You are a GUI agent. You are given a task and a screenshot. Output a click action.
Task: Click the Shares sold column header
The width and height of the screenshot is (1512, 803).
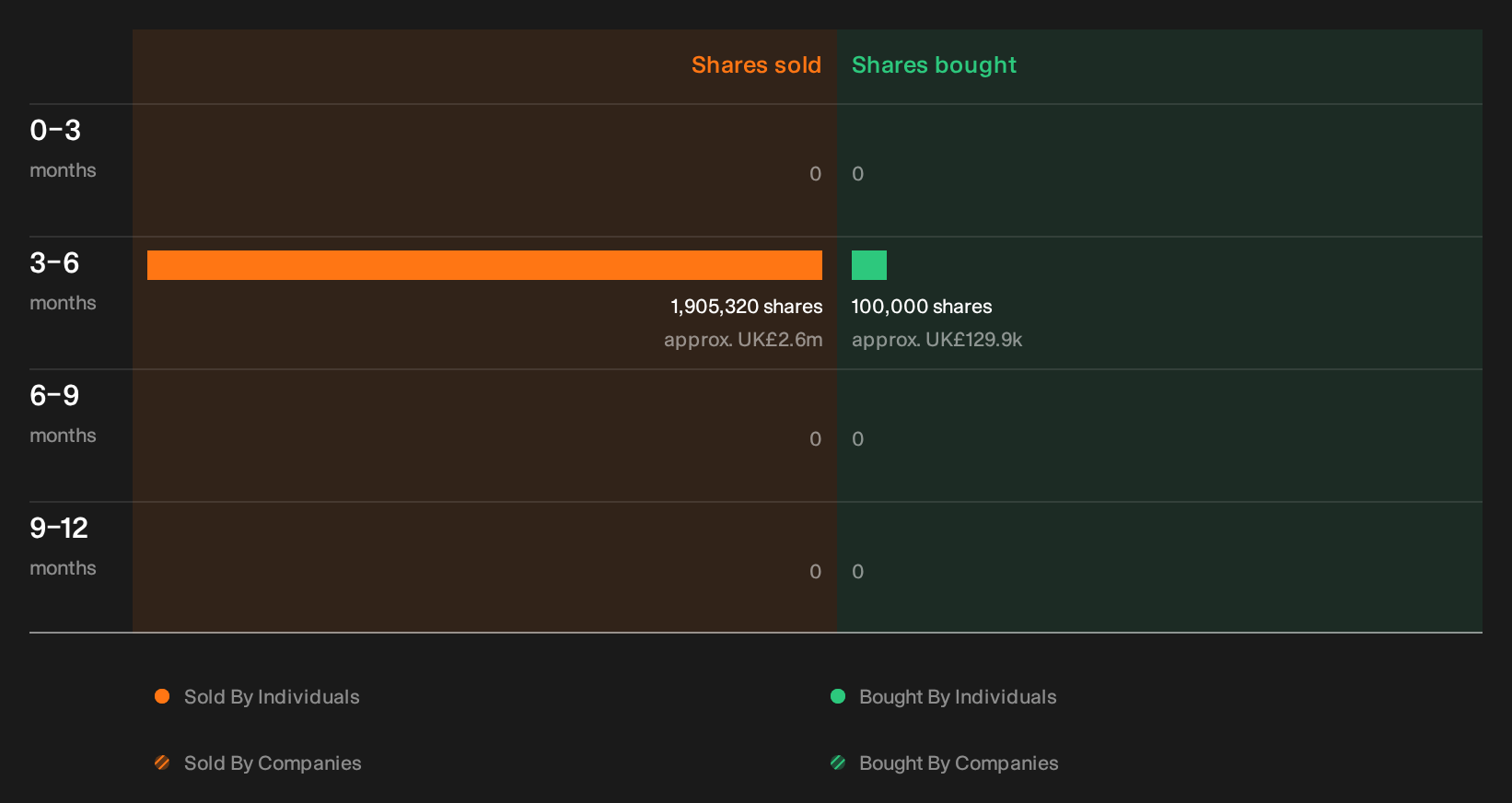[x=756, y=65]
